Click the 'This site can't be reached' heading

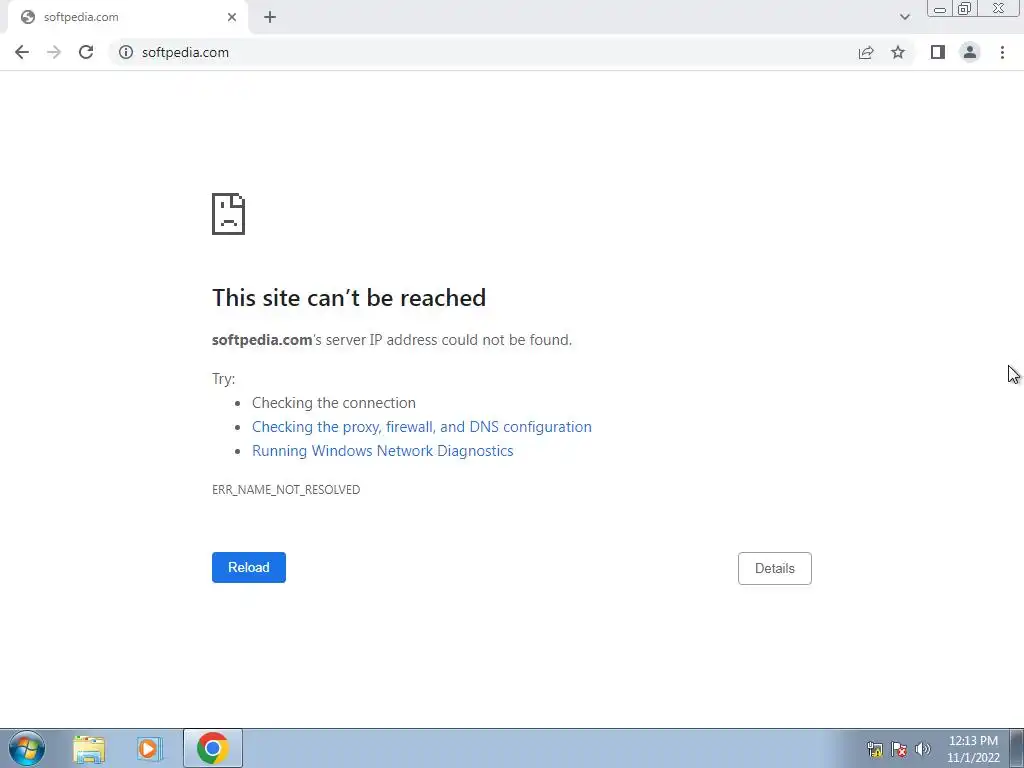click(x=349, y=298)
